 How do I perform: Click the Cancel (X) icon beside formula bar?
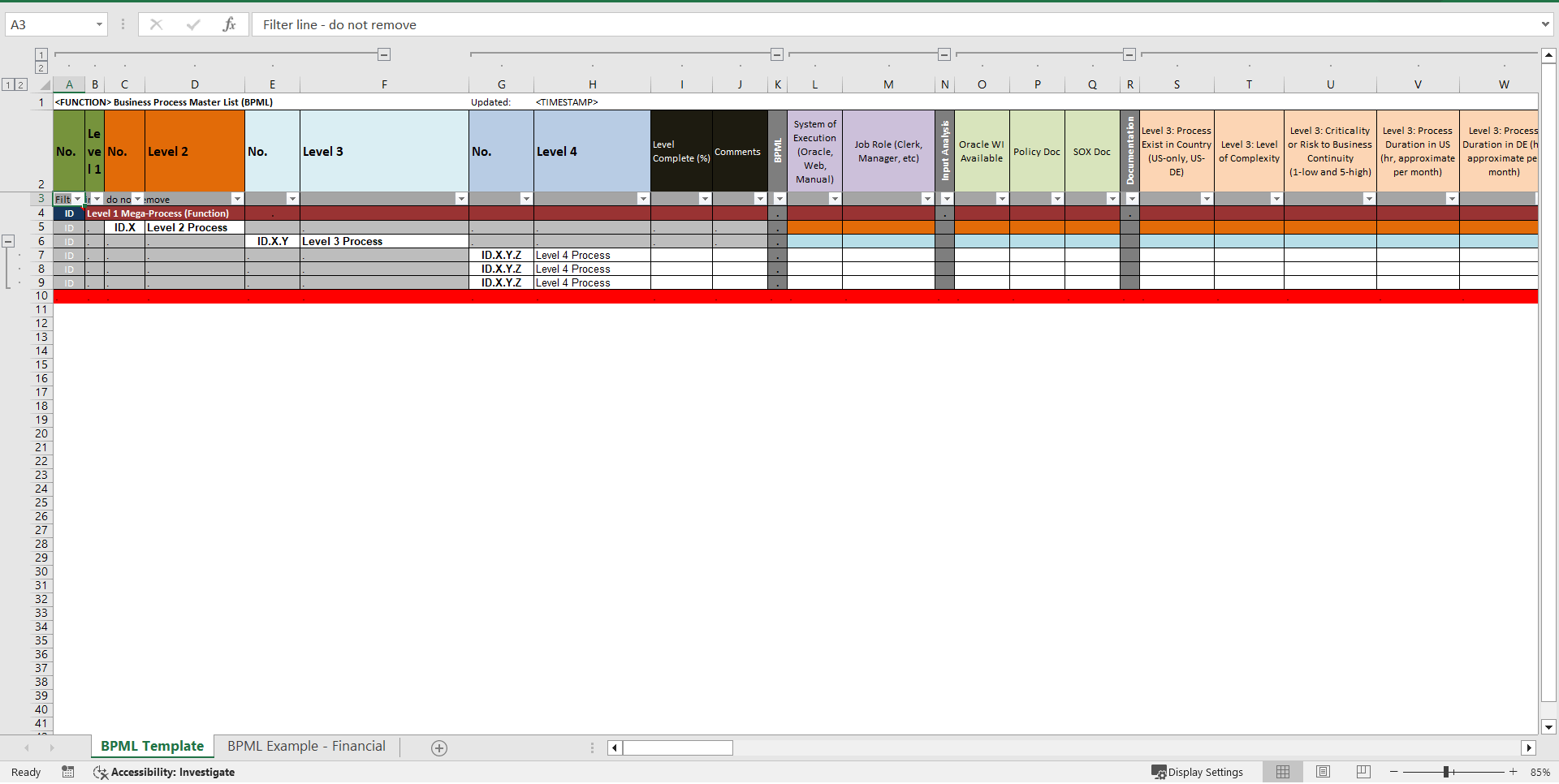click(x=156, y=24)
